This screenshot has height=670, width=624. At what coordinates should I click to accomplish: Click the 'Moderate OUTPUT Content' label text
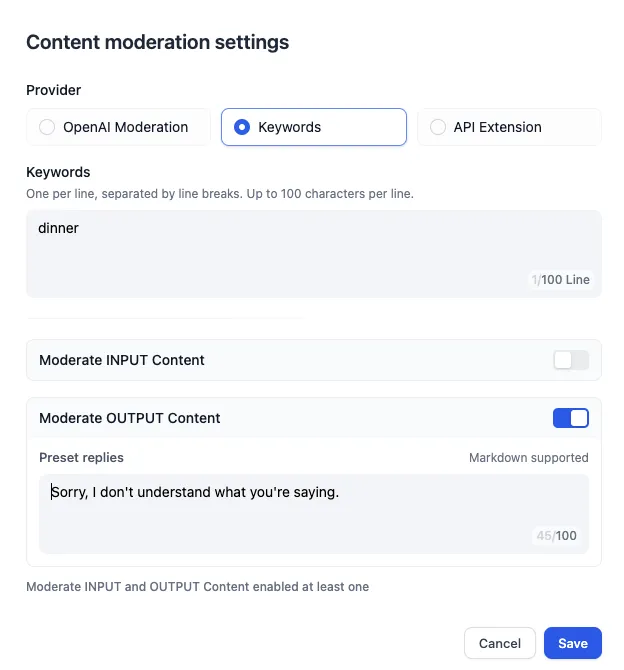pos(129,418)
